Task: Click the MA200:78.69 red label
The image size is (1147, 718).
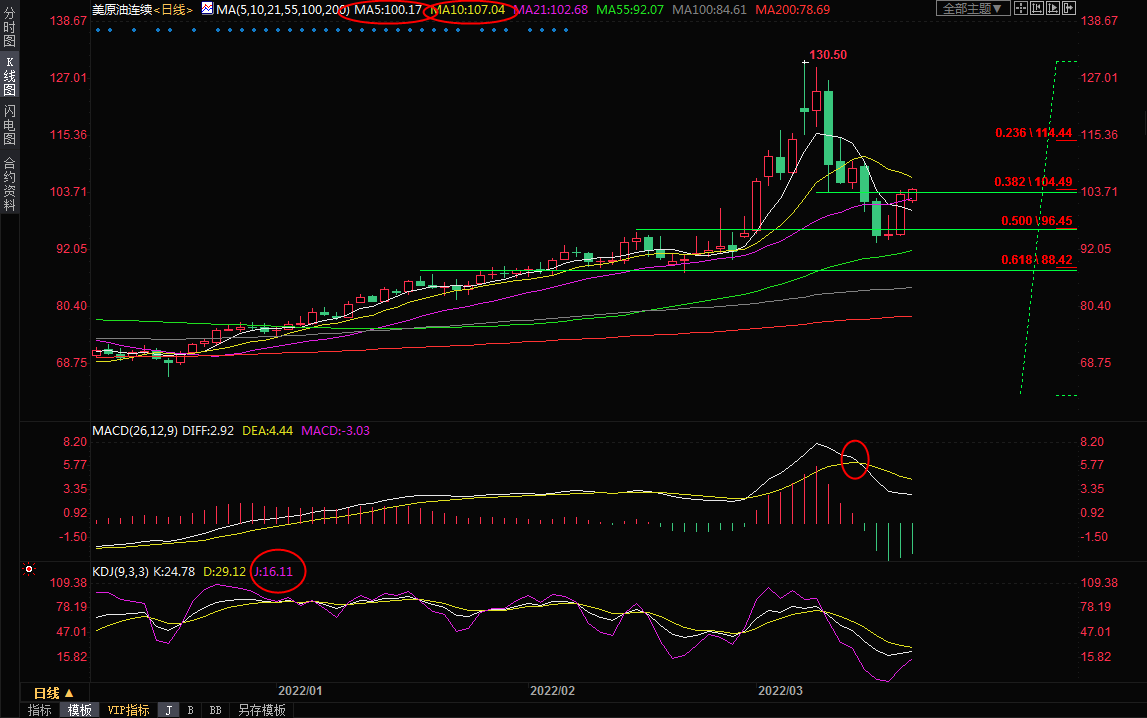Action: [792, 9]
